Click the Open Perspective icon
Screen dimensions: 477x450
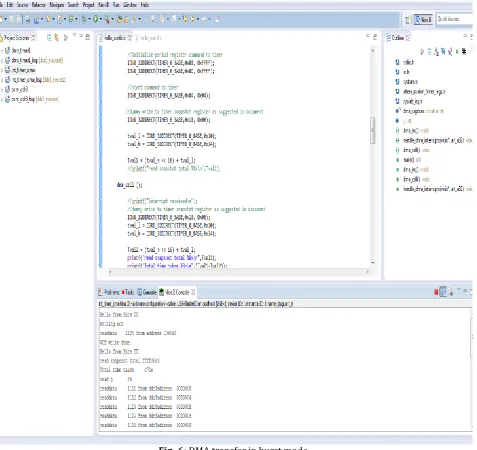pos(407,20)
